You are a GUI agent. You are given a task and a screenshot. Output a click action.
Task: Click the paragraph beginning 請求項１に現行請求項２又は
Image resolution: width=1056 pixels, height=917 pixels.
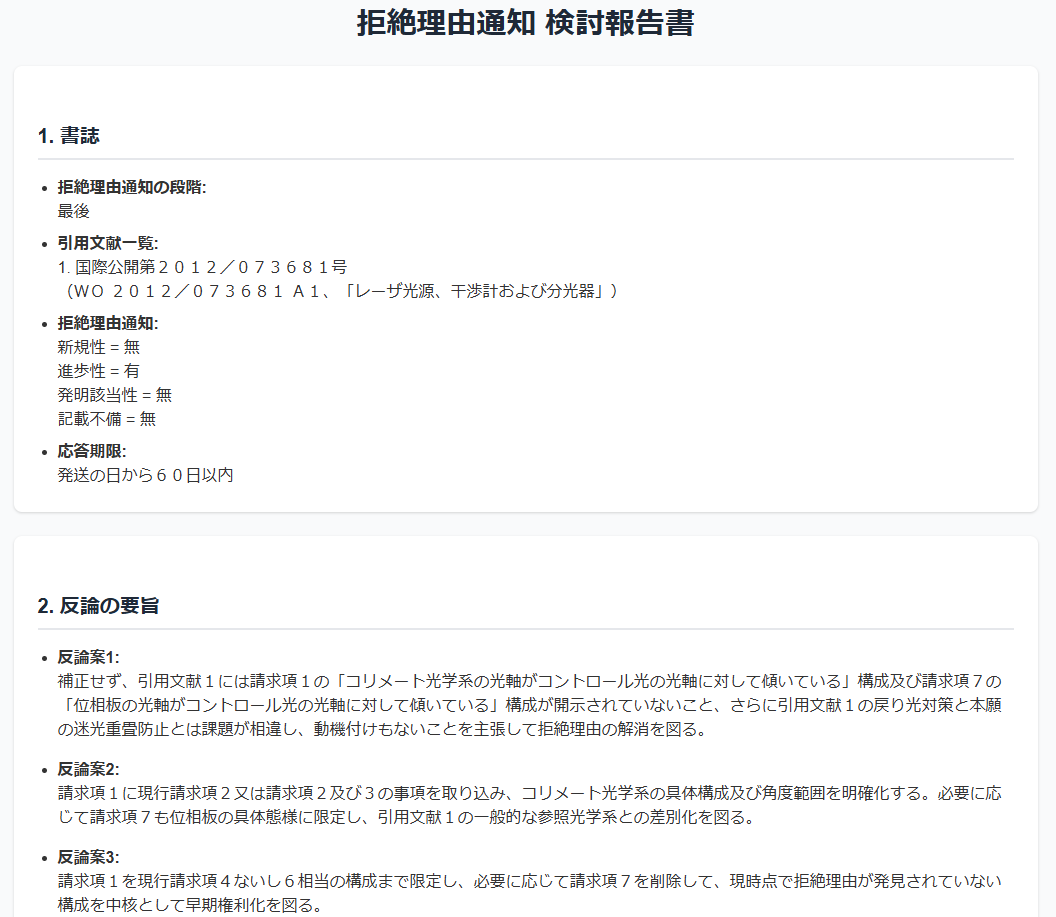[530, 805]
